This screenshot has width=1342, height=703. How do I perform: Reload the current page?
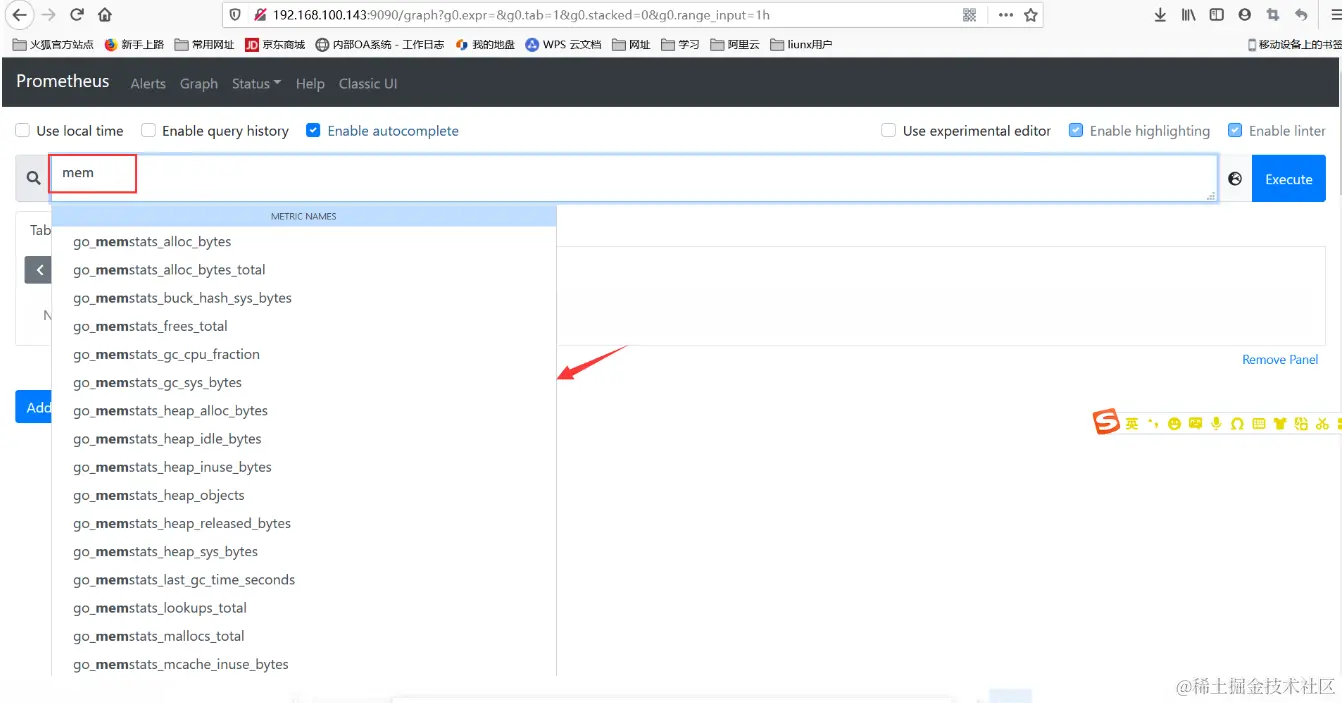coord(77,15)
